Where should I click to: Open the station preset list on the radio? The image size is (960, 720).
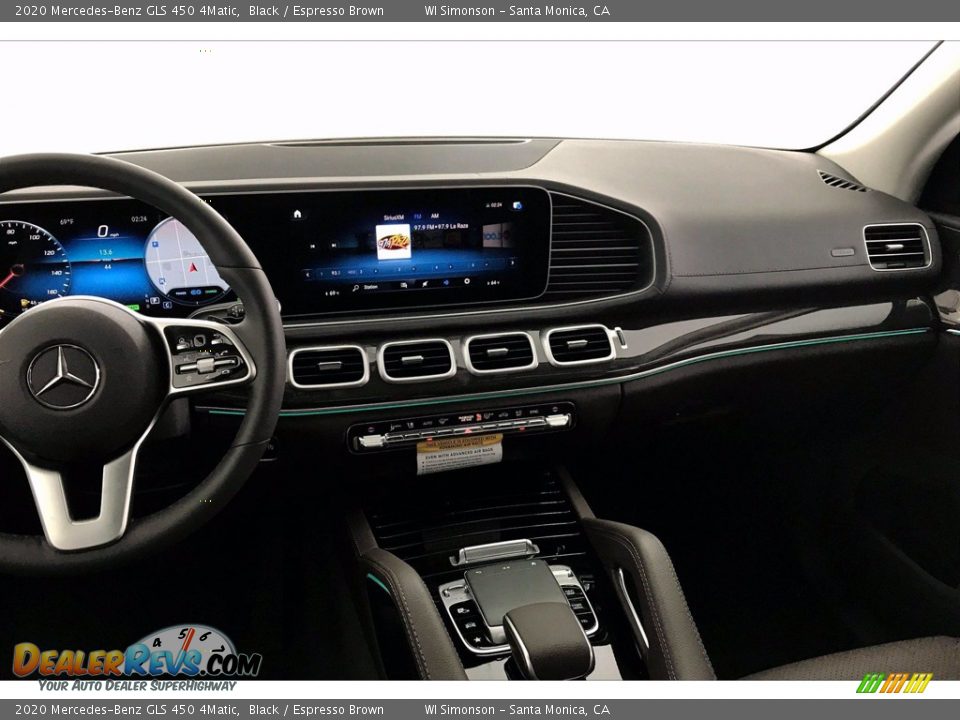[x=404, y=285]
